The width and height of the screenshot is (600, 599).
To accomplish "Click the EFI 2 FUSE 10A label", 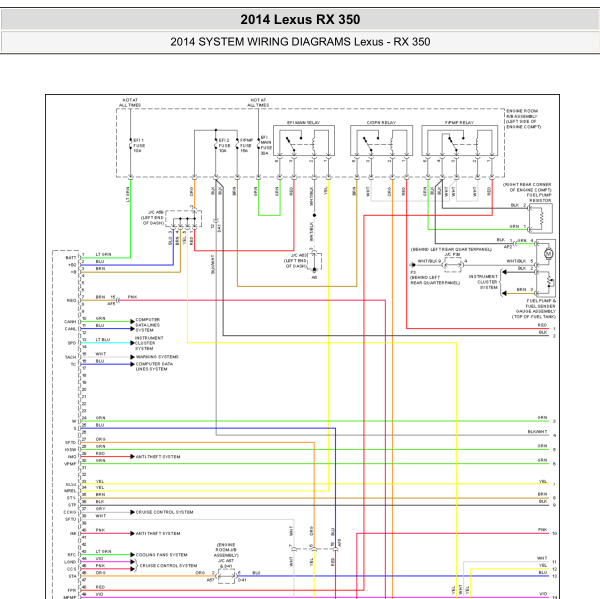I will (x=224, y=145).
